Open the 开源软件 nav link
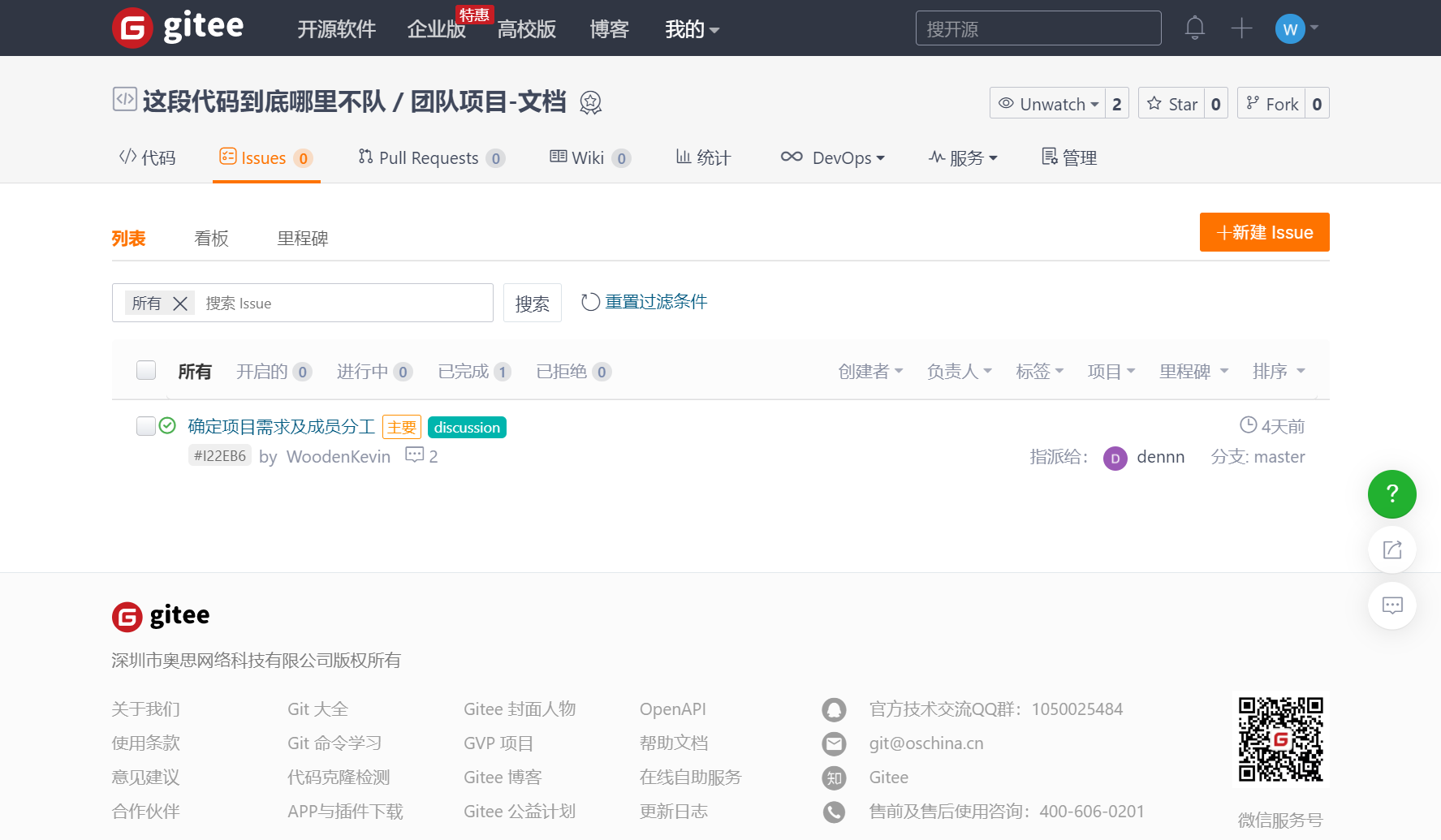1441x840 pixels. [337, 29]
